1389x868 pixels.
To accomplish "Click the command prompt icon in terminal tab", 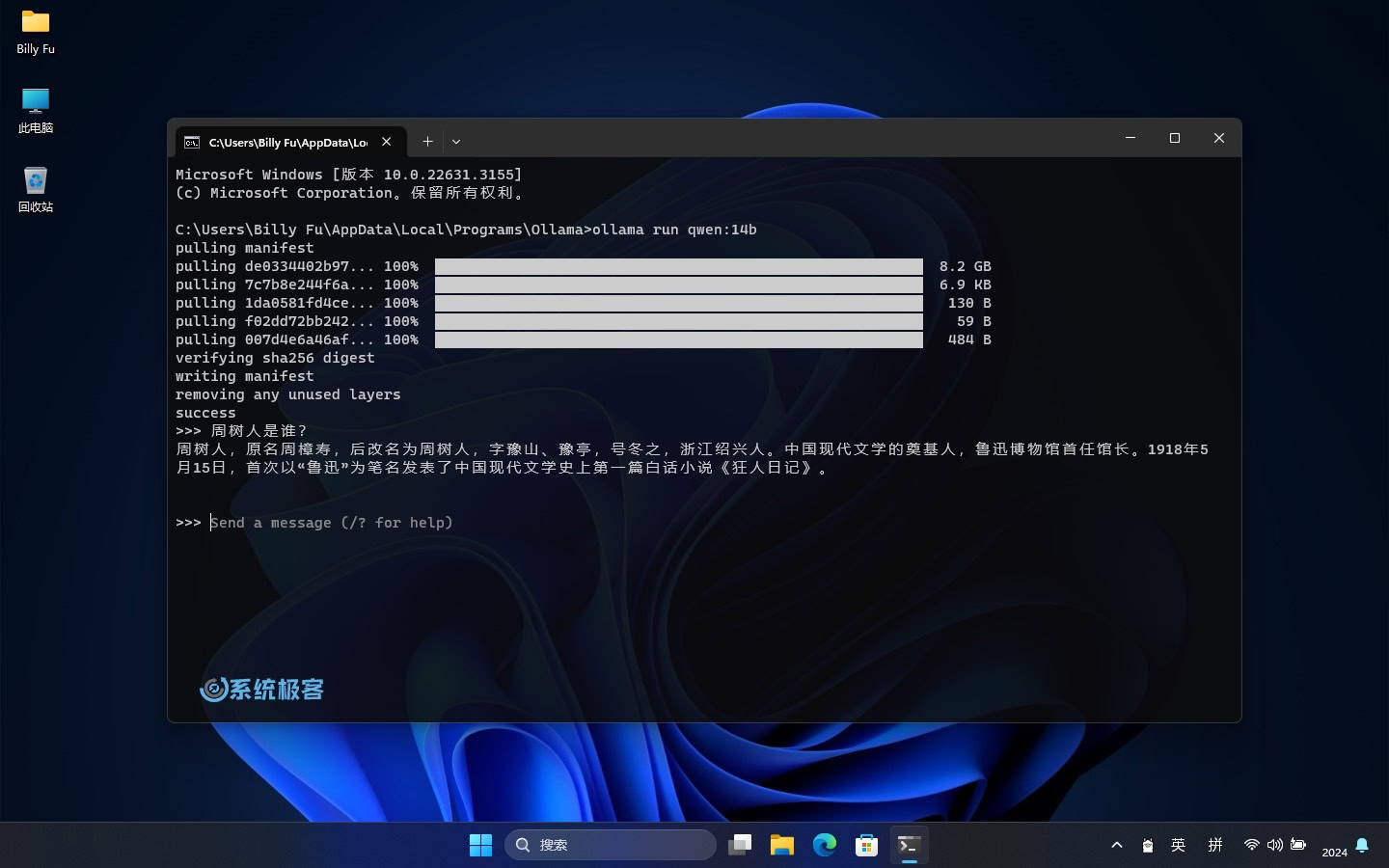I will [x=192, y=142].
